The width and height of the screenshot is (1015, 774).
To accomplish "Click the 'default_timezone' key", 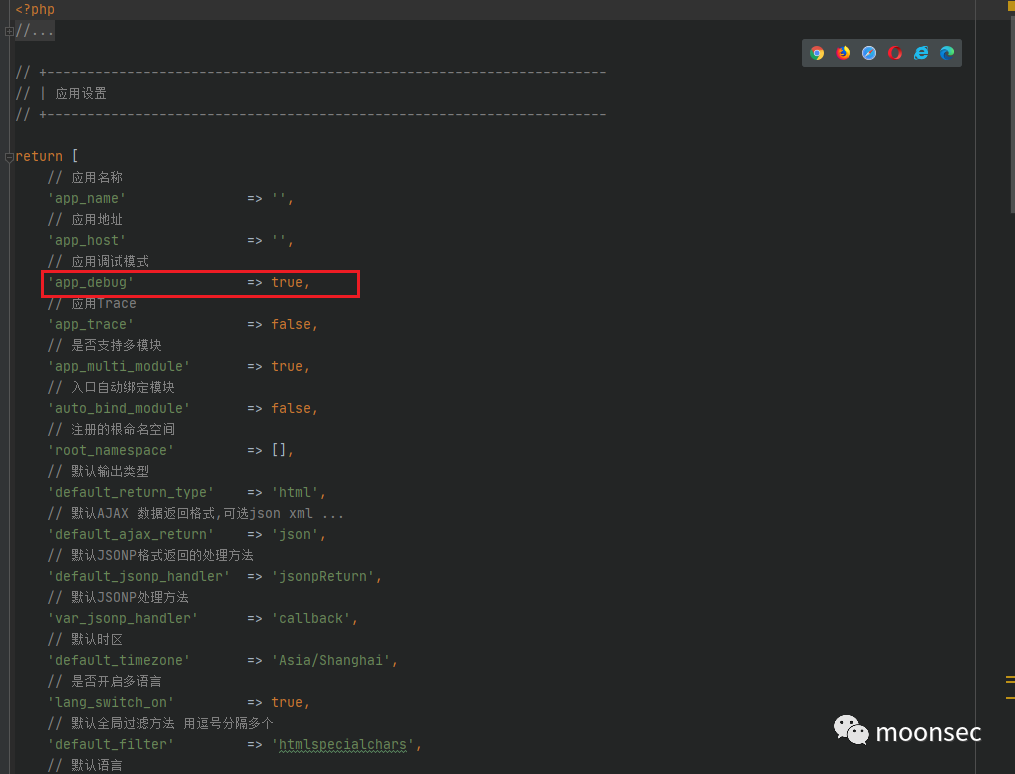I will pos(118,661).
